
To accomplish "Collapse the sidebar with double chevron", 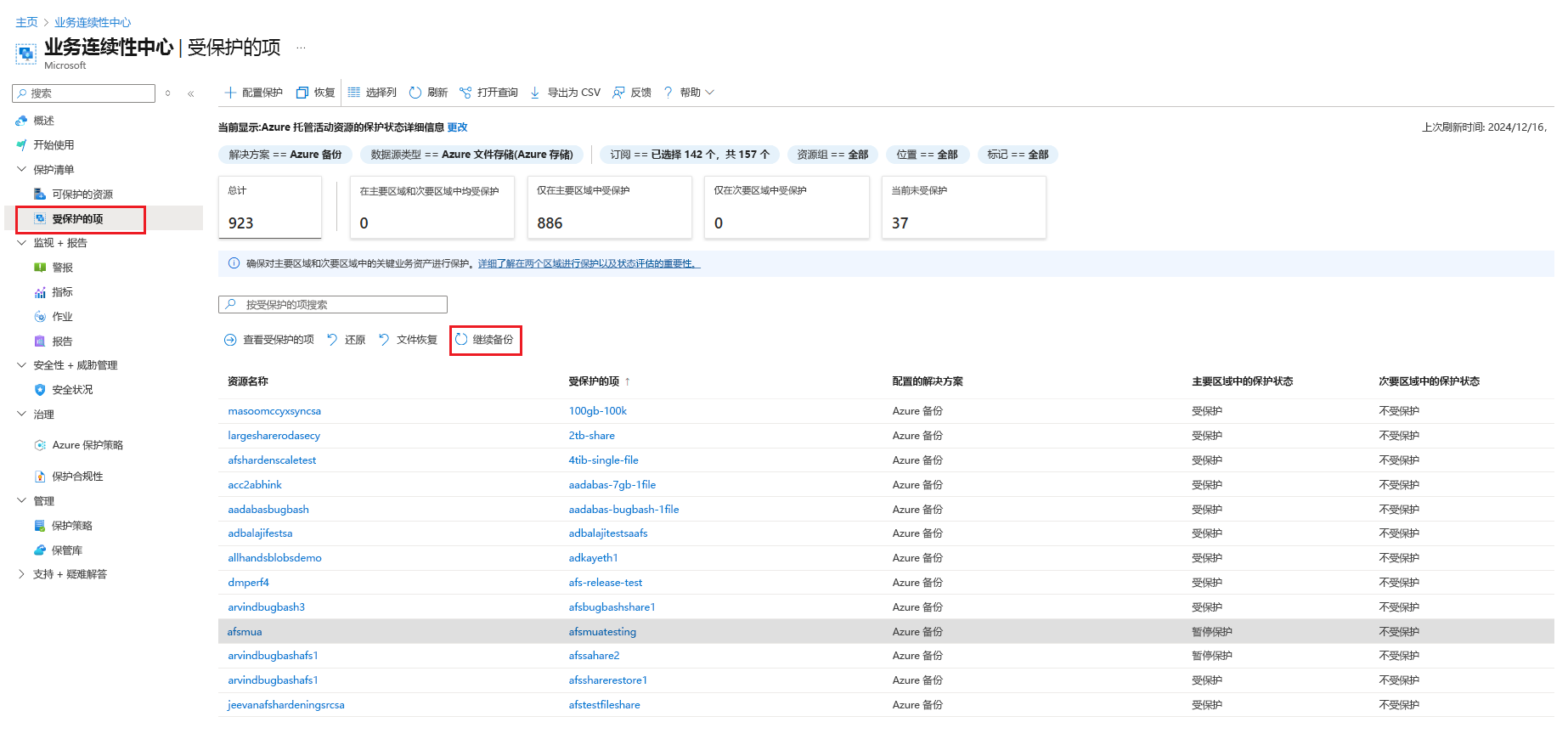I will (x=191, y=93).
